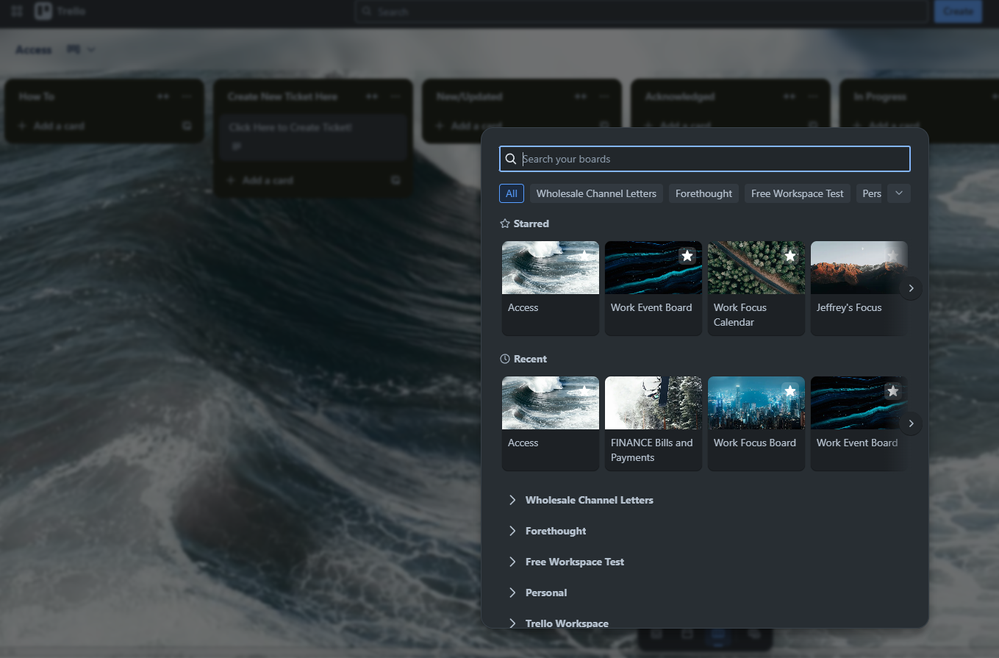Select the Wholesale Channel Letters filter chip
Image resolution: width=999 pixels, height=658 pixels.
click(x=596, y=193)
